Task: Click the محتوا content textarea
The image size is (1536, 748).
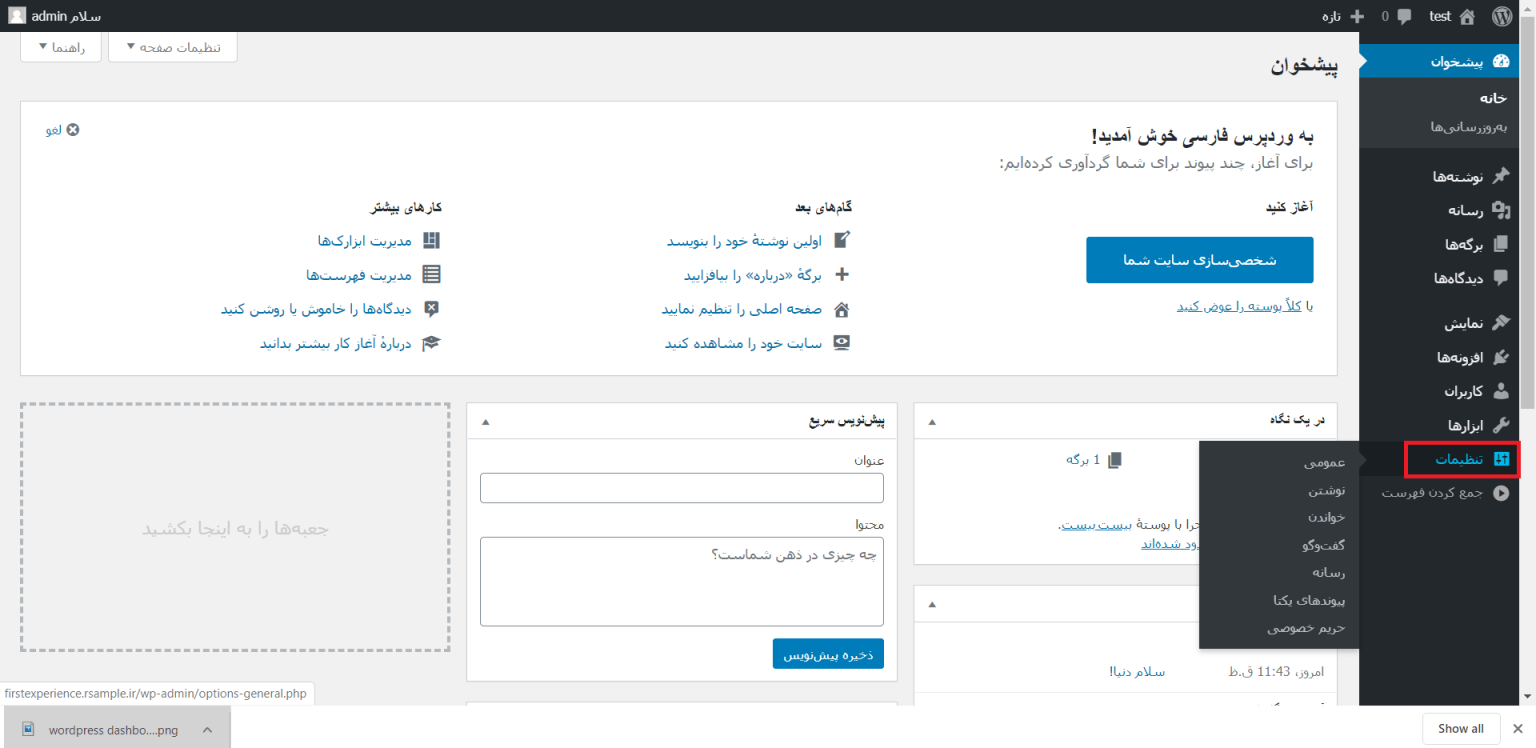Action: click(682, 582)
